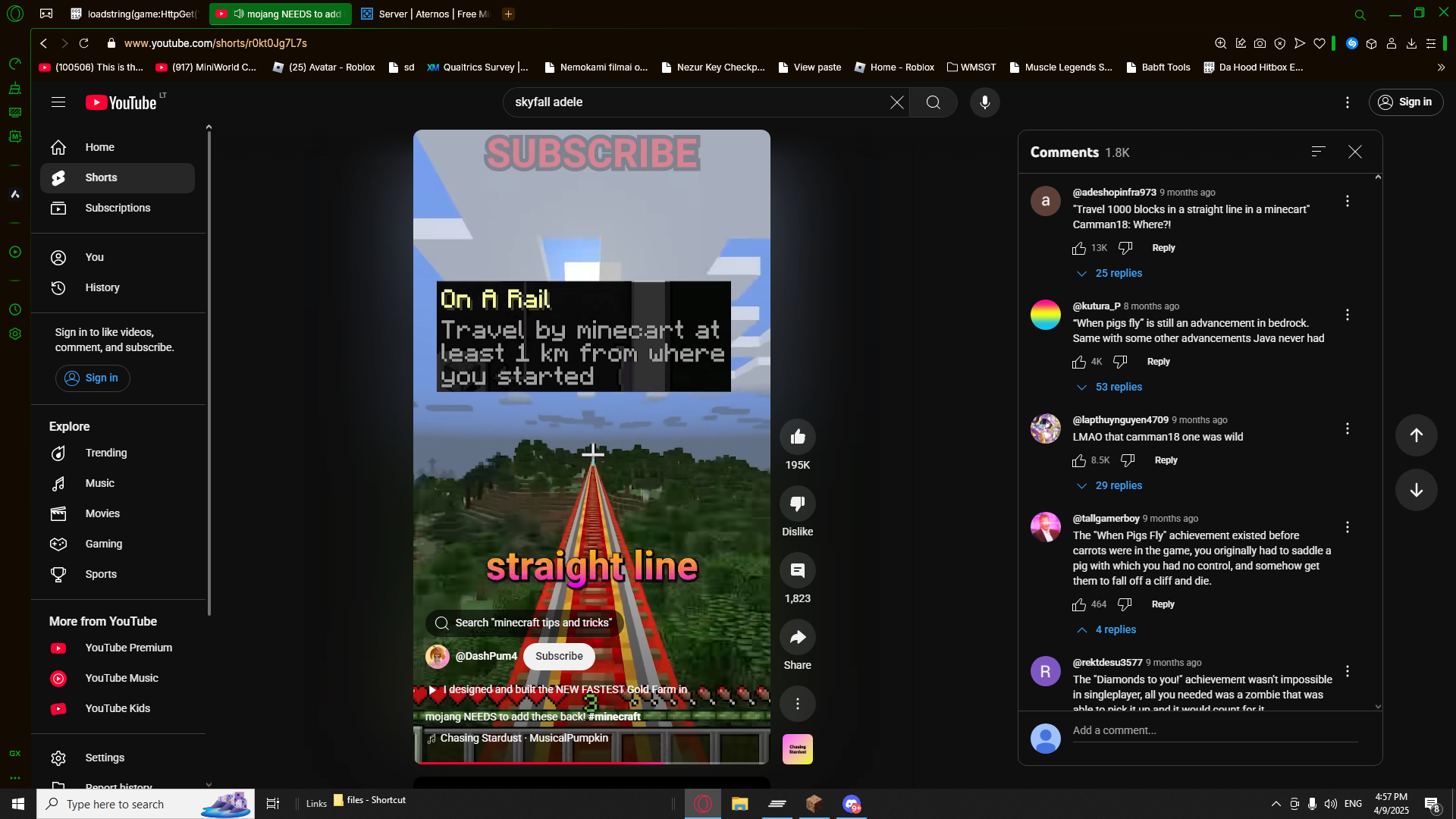The height and width of the screenshot is (819, 1456).
Task: Reload the page in the browser
Action: coord(84,43)
